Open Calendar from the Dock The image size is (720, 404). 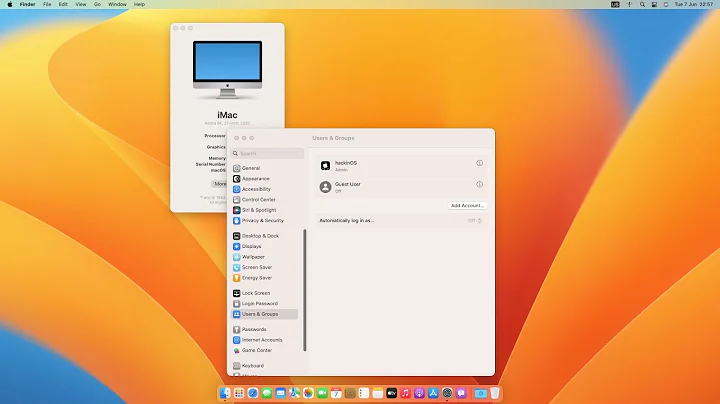336,393
